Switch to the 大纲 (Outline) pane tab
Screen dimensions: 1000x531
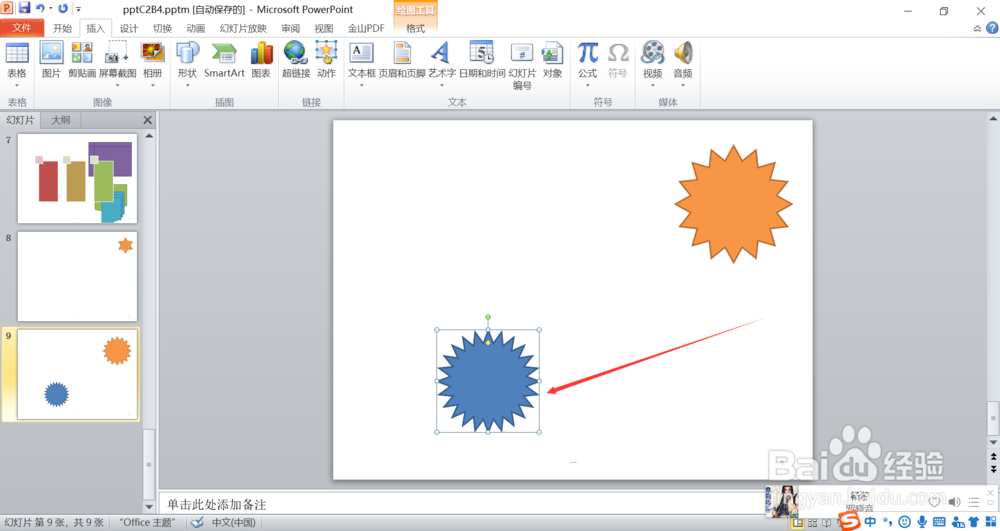pyautogui.click(x=61, y=120)
